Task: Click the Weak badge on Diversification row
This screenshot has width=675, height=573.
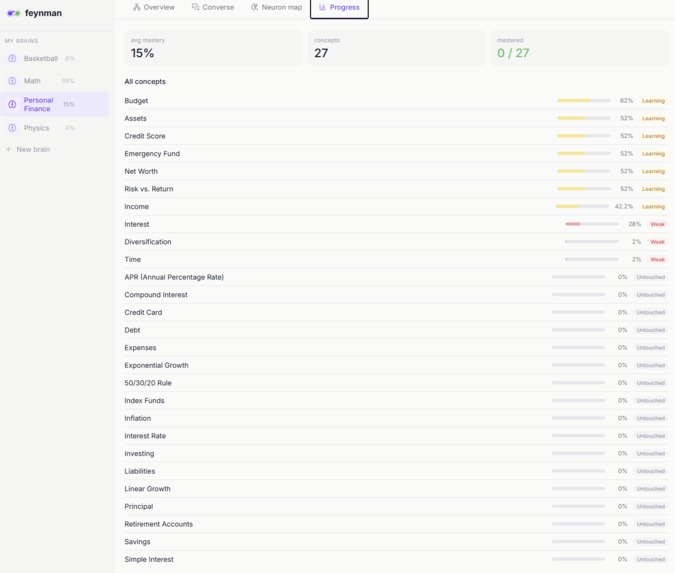Action: tap(657, 242)
